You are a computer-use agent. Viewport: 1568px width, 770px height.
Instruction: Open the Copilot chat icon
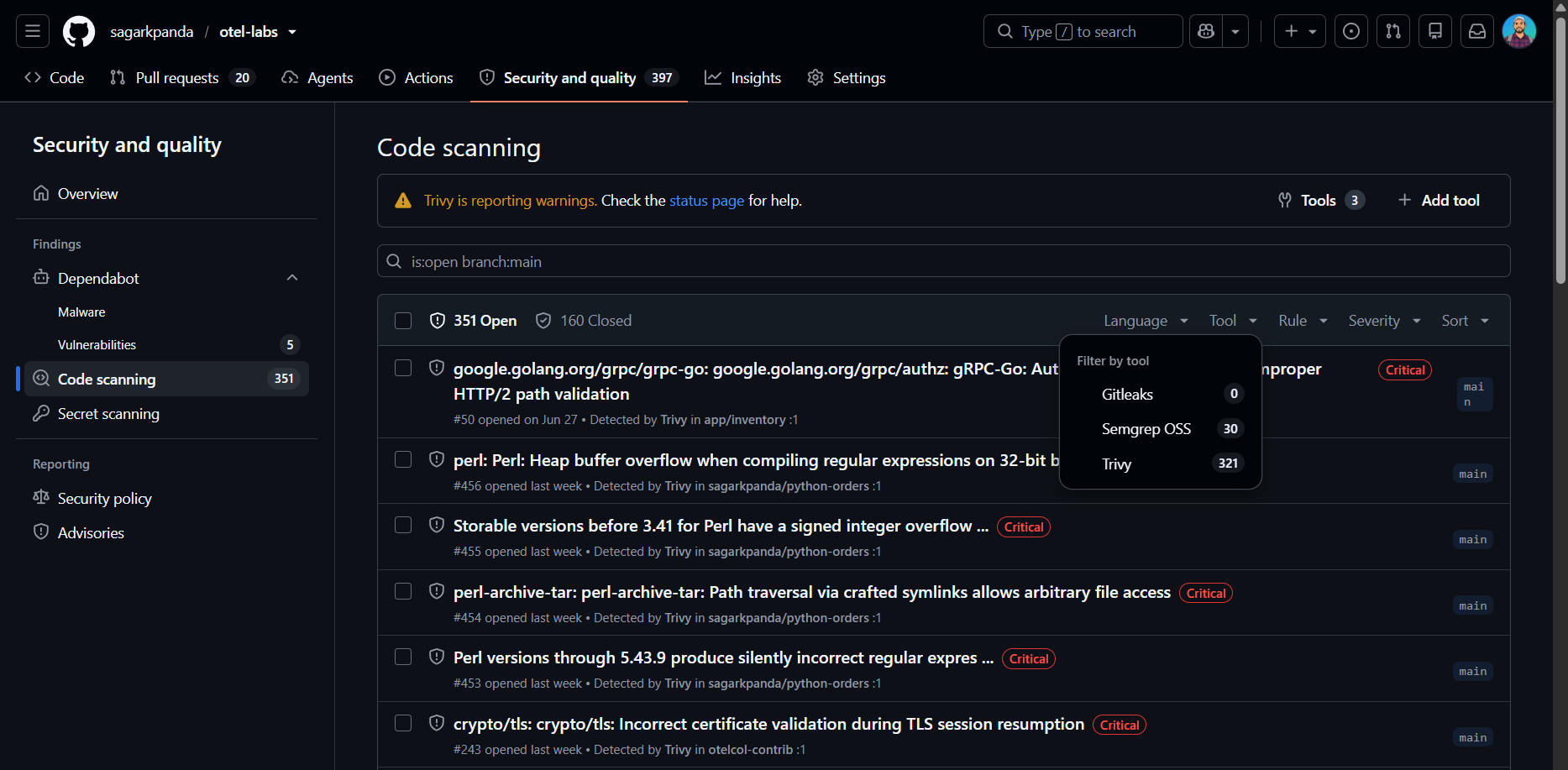pyautogui.click(x=1206, y=31)
